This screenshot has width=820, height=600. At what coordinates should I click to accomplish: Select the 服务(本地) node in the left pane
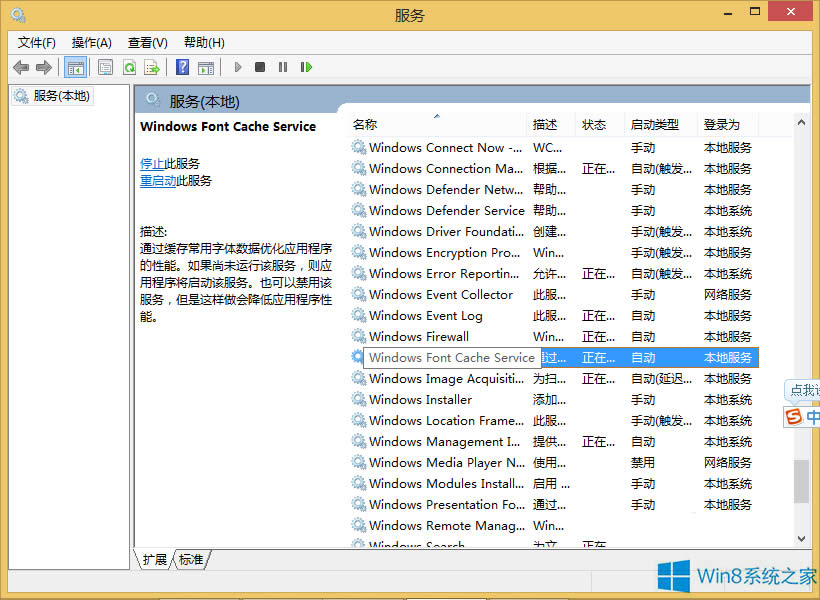pos(62,95)
